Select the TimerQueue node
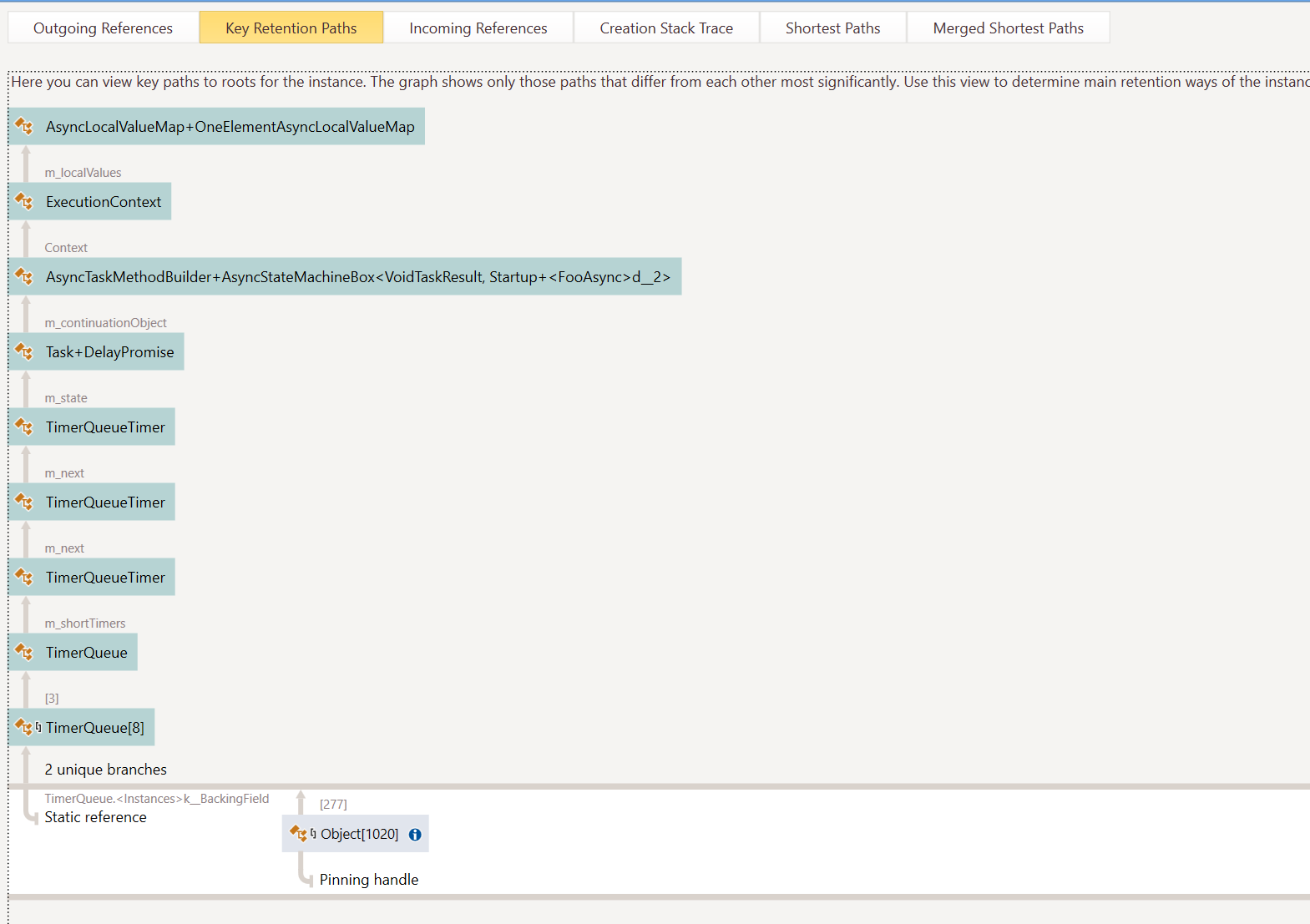 73,653
